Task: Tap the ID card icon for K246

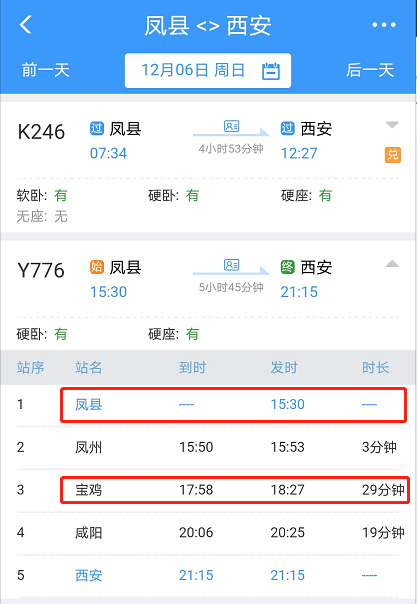Action: [x=231, y=126]
